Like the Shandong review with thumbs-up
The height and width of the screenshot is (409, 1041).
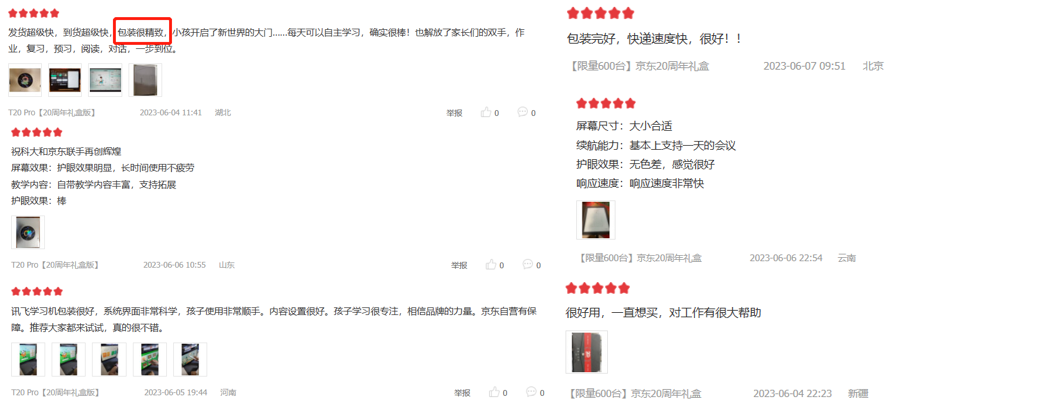[x=491, y=265]
